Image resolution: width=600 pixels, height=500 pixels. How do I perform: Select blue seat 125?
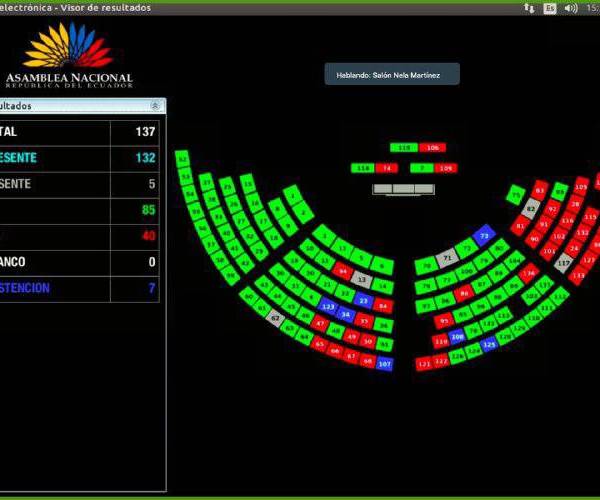[x=489, y=345]
